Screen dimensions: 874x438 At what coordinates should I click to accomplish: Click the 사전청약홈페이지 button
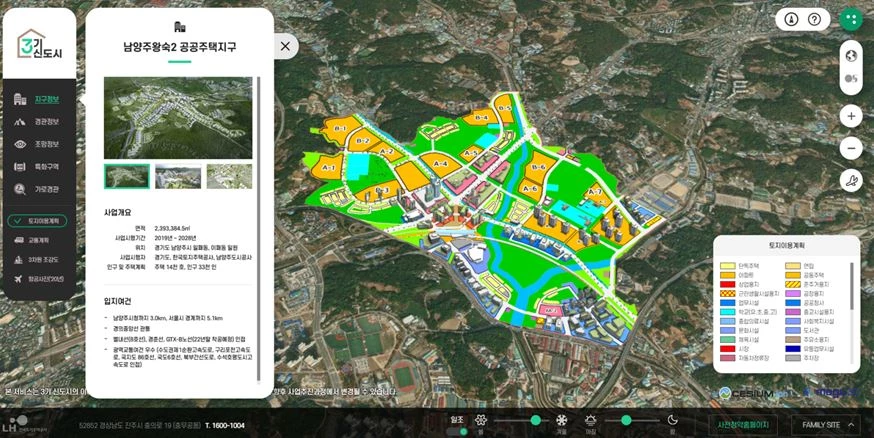(743, 425)
